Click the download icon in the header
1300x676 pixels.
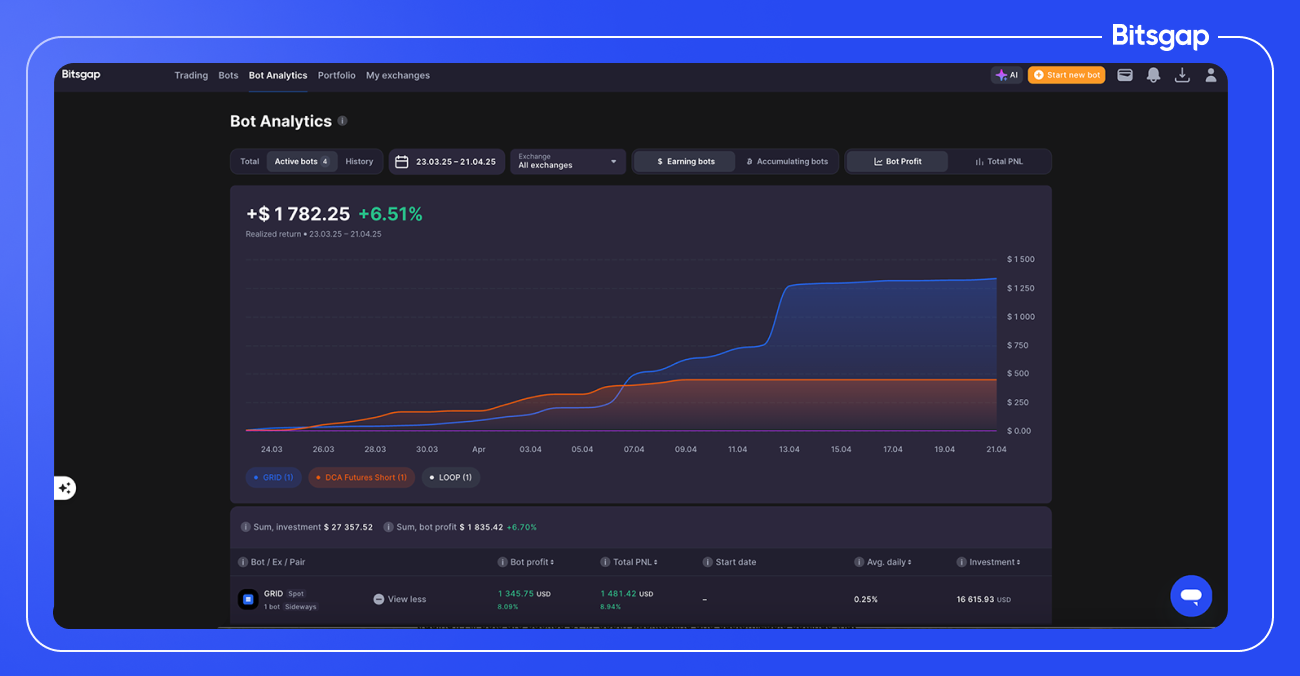point(1182,75)
